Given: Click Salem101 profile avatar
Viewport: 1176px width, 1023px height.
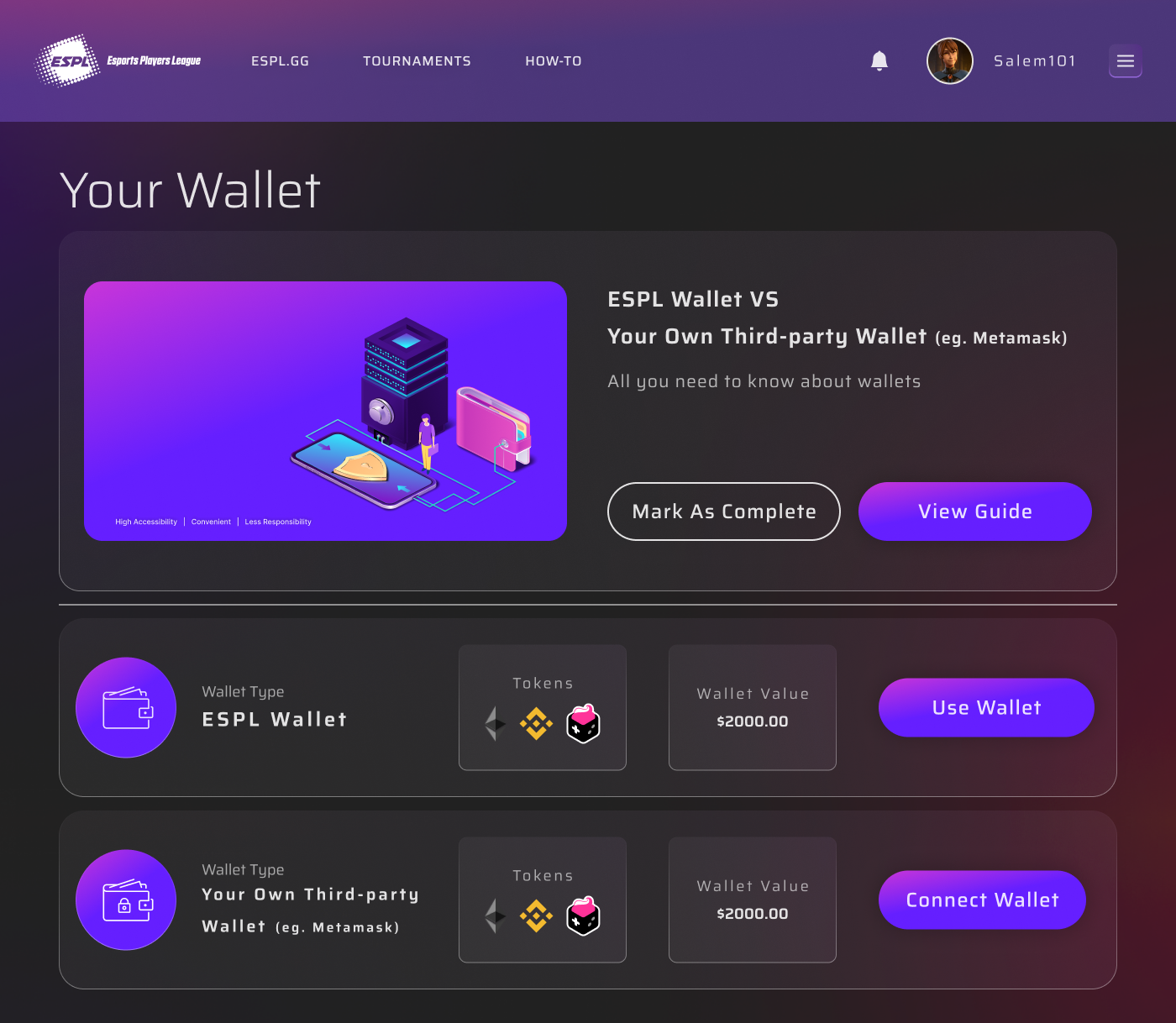Looking at the screenshot, I should pyautogui.click(x=950, y=60).
